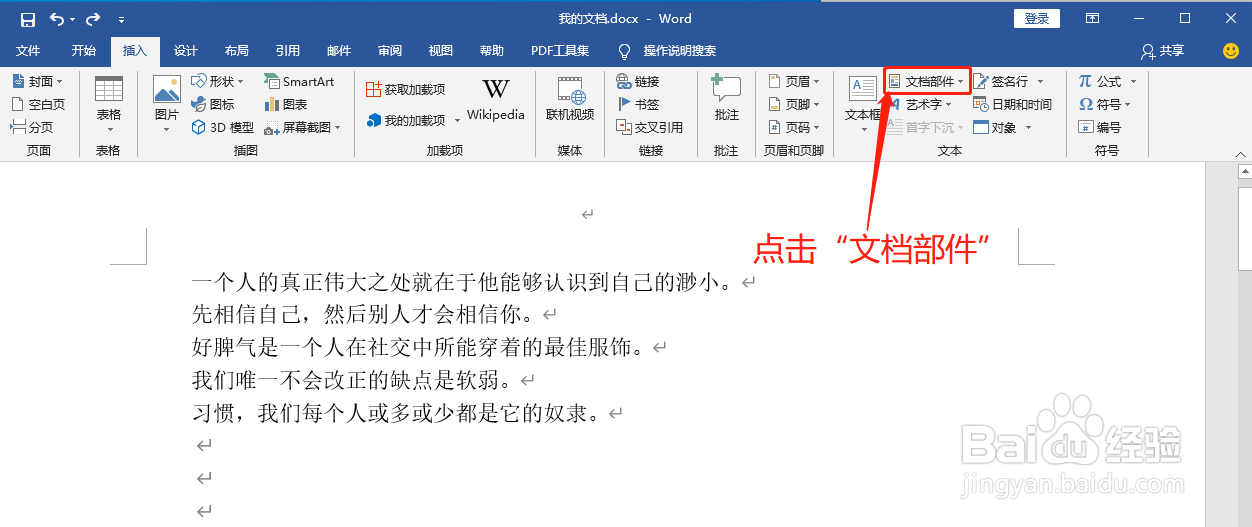1252x527 pixels.
Task: Insert a 交叉引用 cross-reference
Action: click(x=650, y=127)
